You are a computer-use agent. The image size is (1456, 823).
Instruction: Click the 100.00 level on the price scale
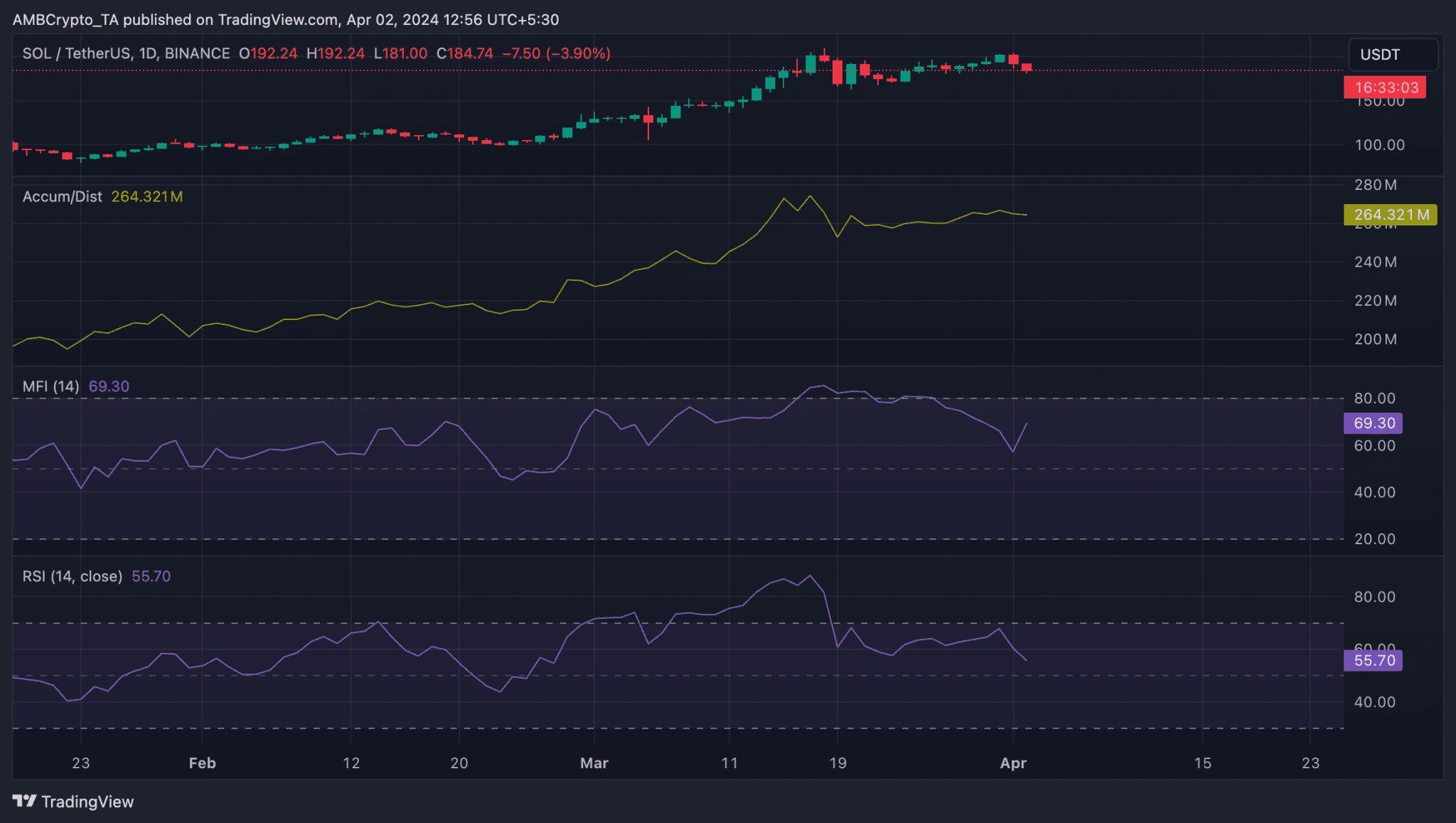point(1379,145)
